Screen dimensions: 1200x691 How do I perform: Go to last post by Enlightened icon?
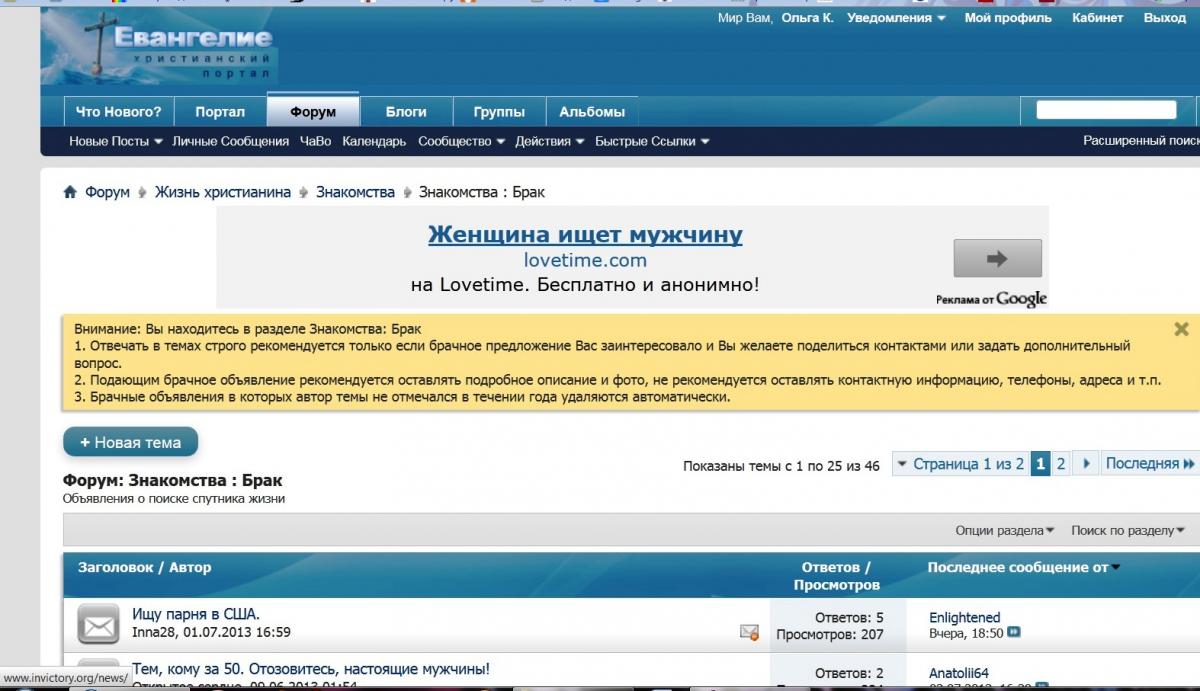point(1014,633)
